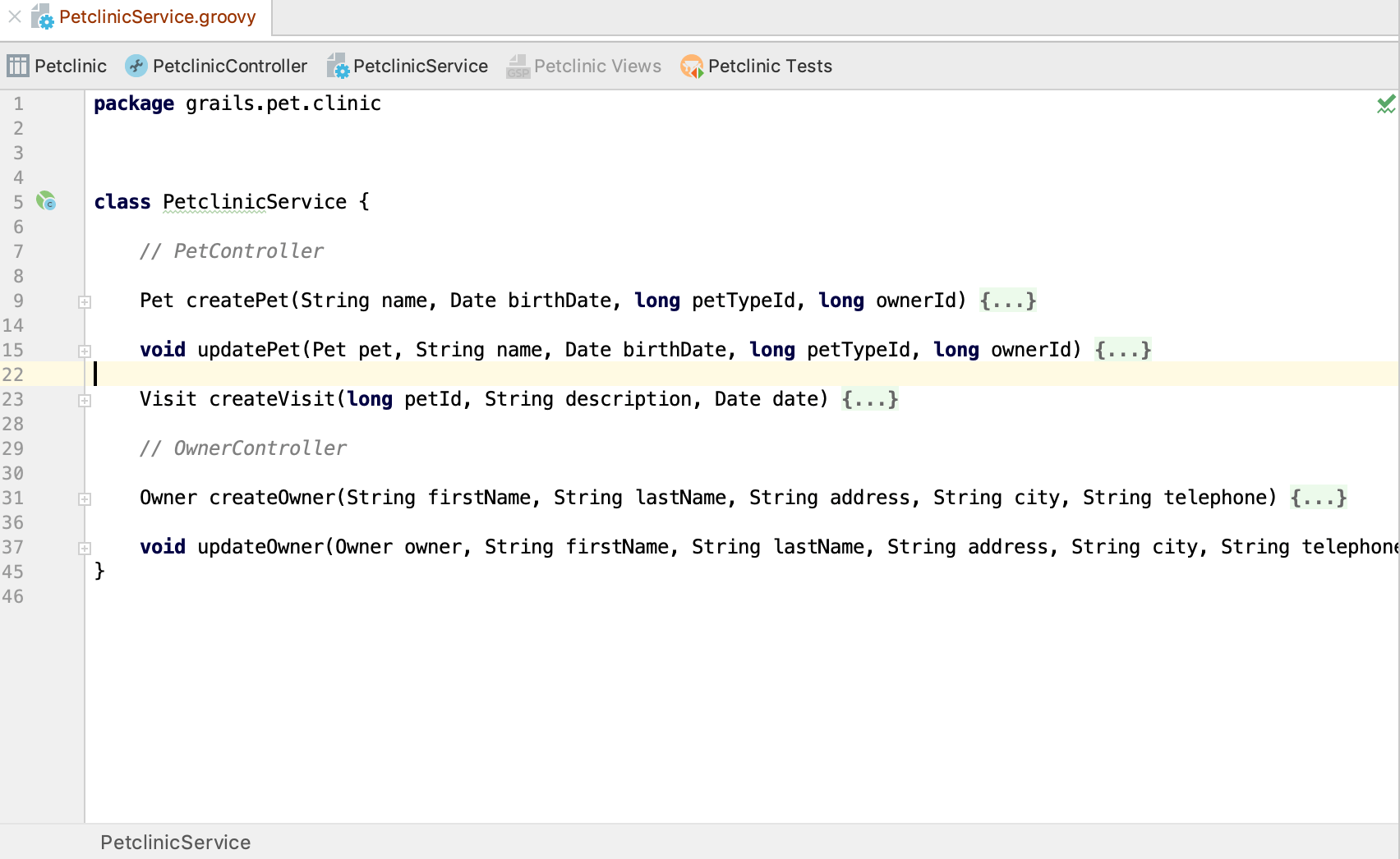The height and width of the screenshot is (859, 1400).
Task: Close the PetclinicService.groovy tab
Action: coord(14,16)
